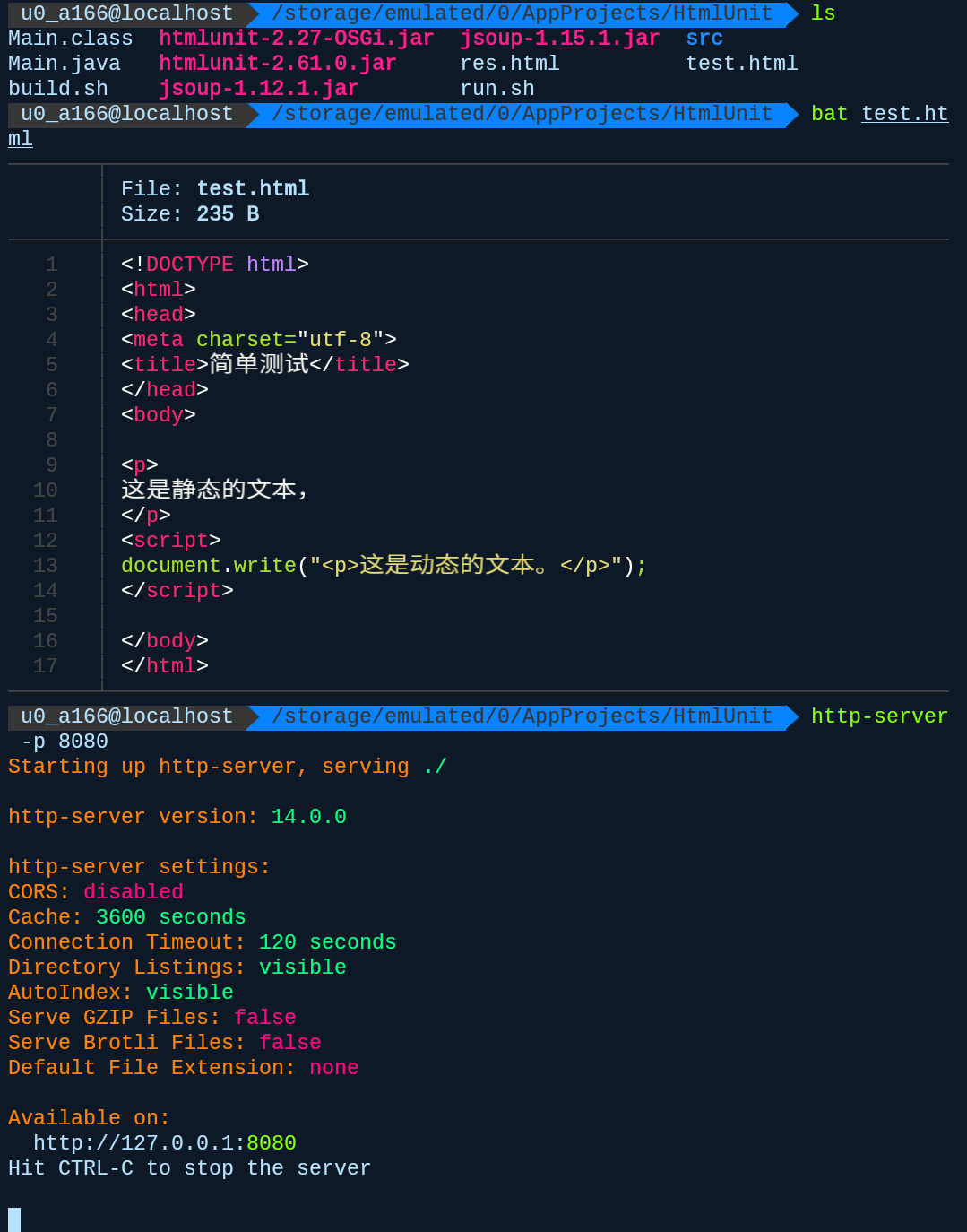Click the http-server command in the last prompt
Image resolution: width=967 pixels, height=1232 pixels.
coord(878,716)
